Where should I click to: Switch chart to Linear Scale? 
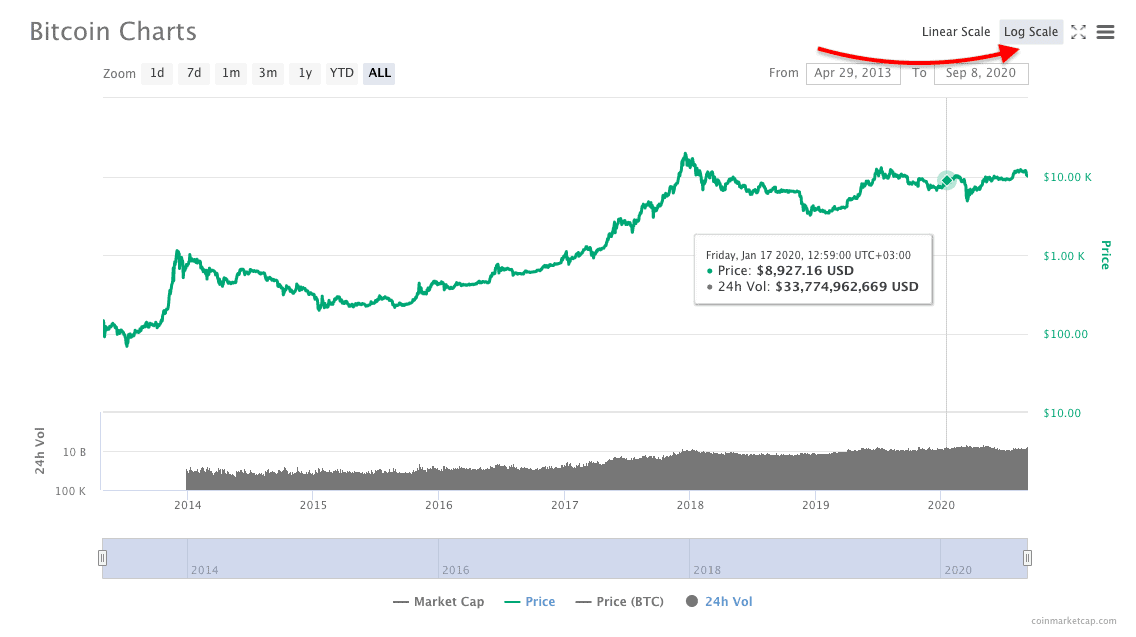pyautogui.click(x=956, y=32)
